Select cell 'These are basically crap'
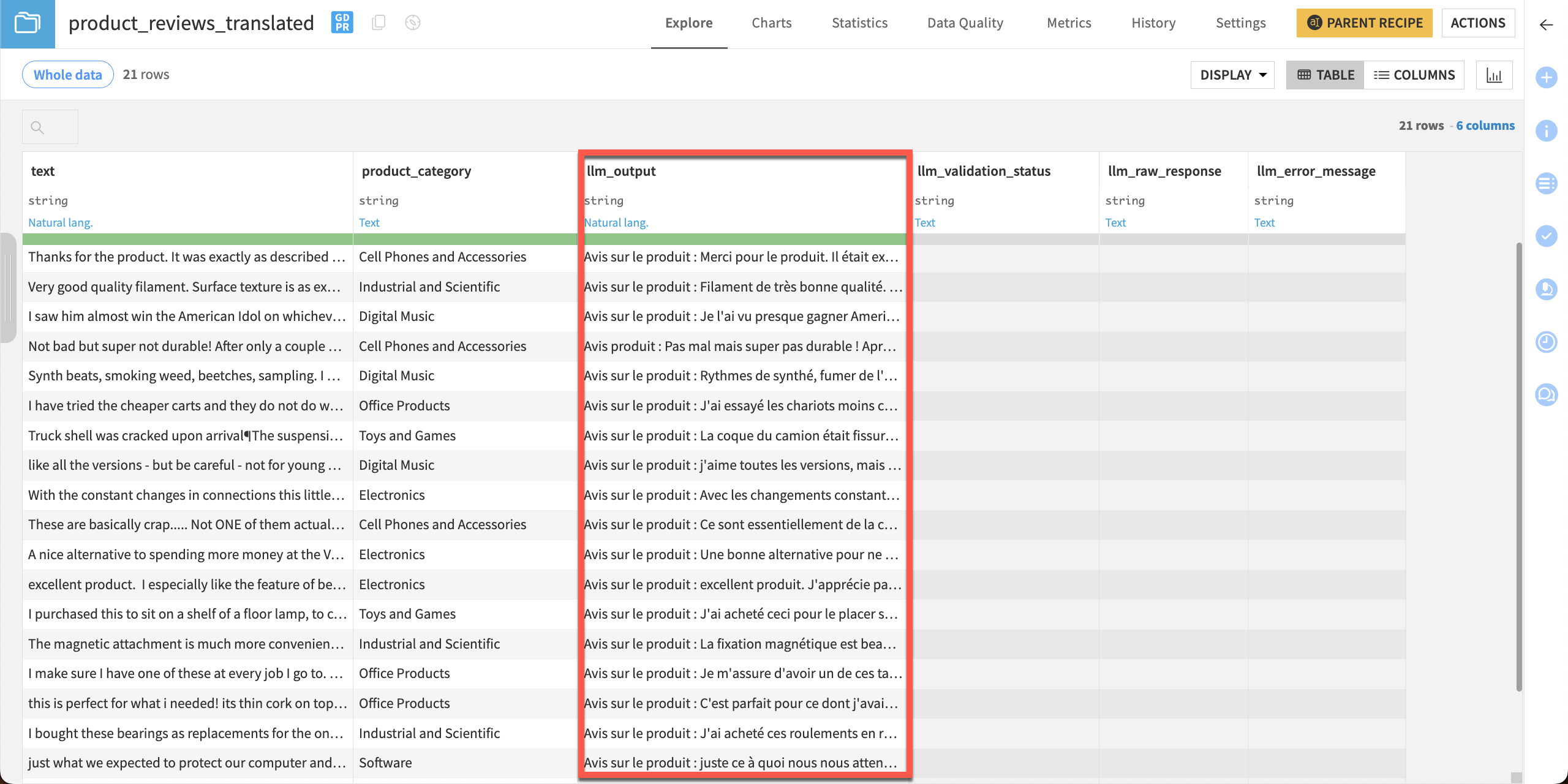 (x=187, y=524)
